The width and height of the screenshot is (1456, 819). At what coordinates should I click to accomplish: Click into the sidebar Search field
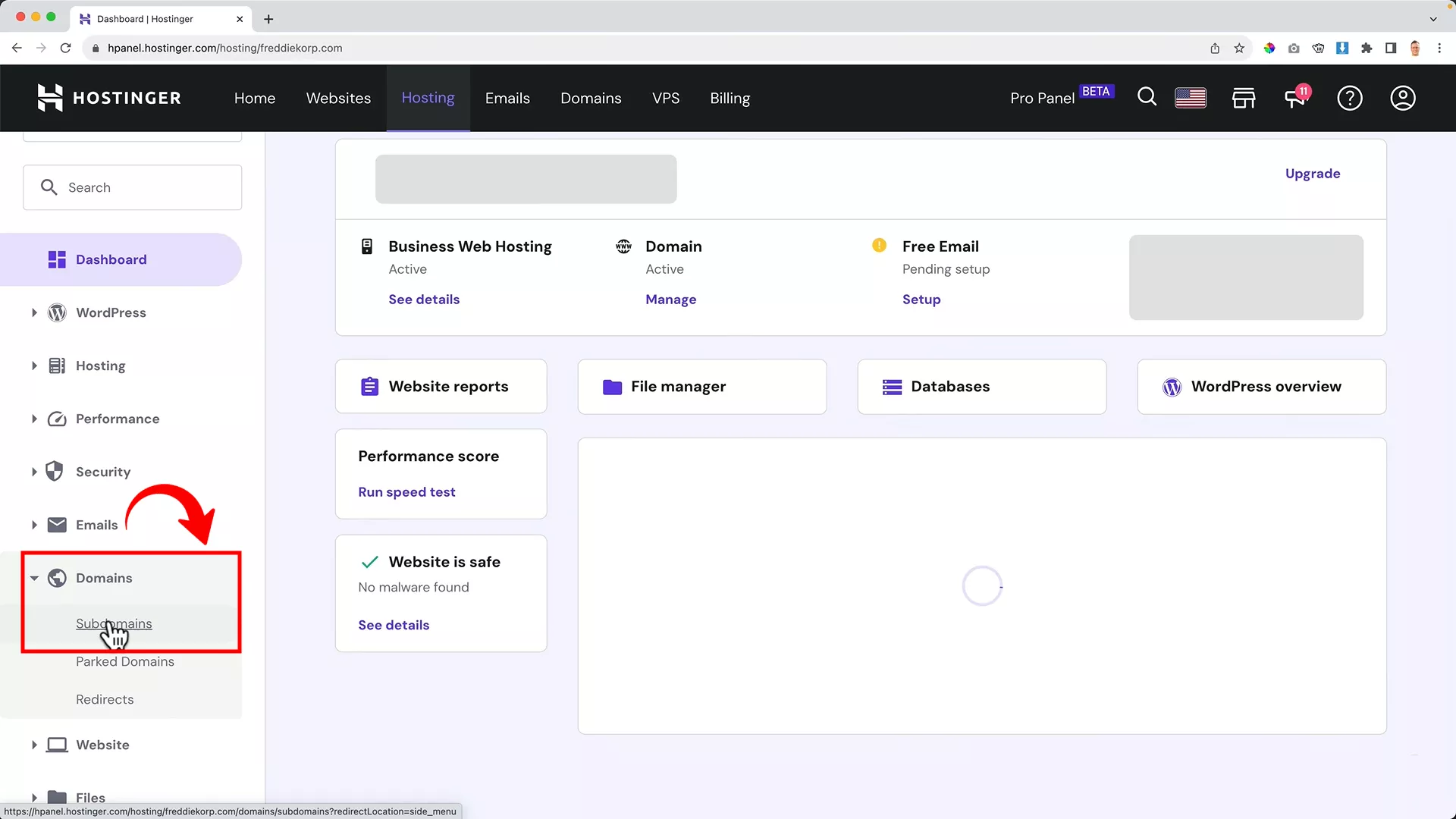(133, 187)
